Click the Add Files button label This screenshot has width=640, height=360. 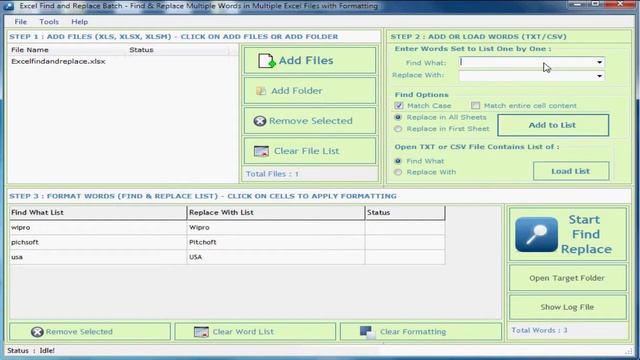point(306,60)
